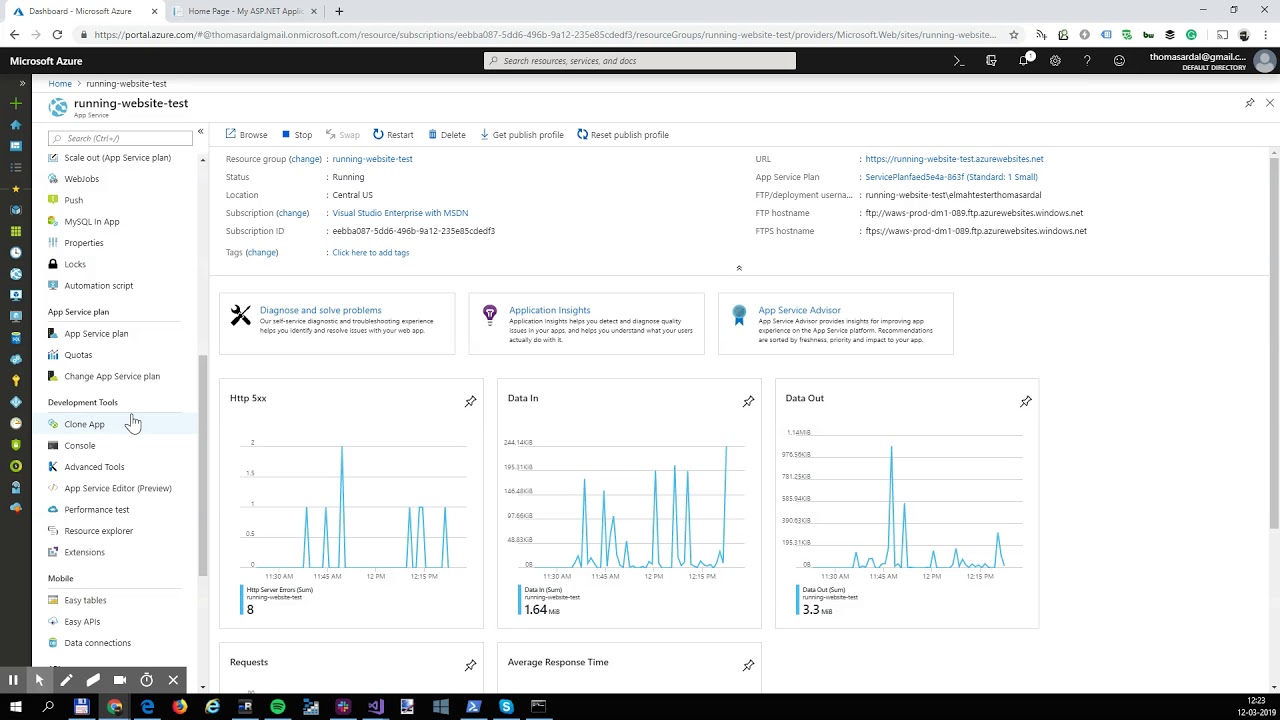Open Console menu item
Screen dimensions: 1280x720
click(80, 446)
